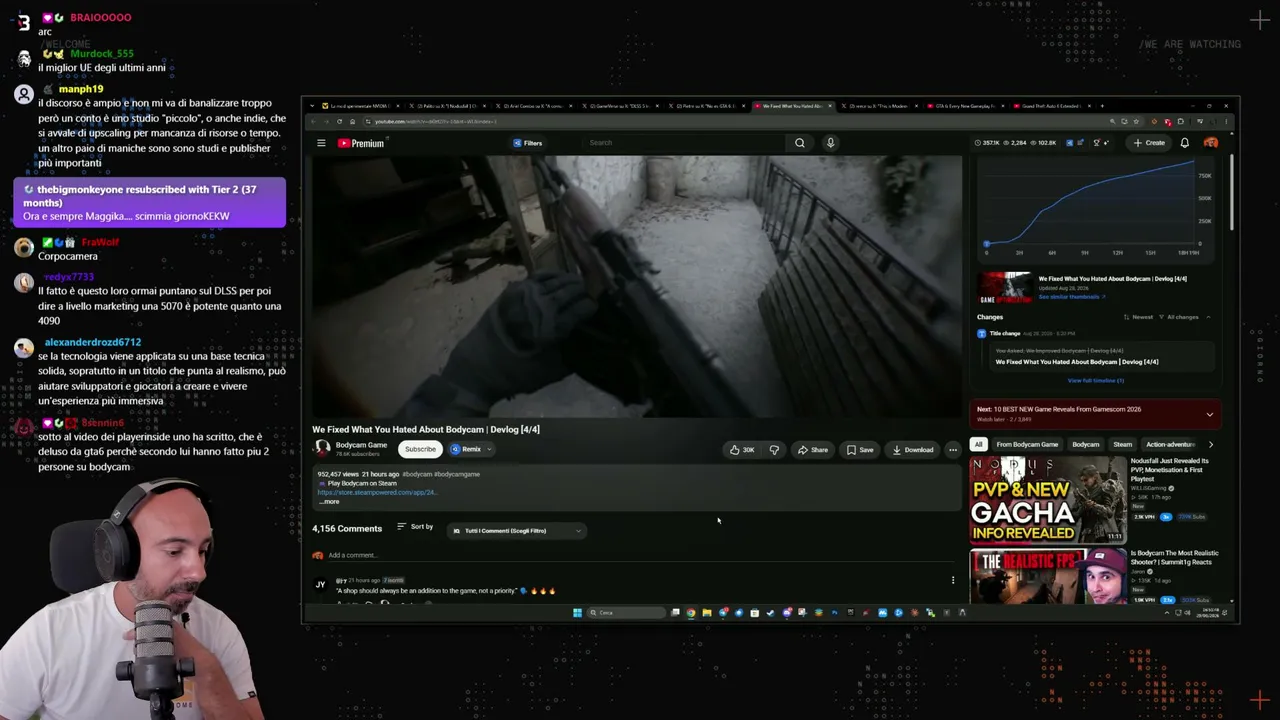The width and height of the screenshot is (1280, 720).
Task: Show more chips with the right arrow
Action: click(1211, 445)
